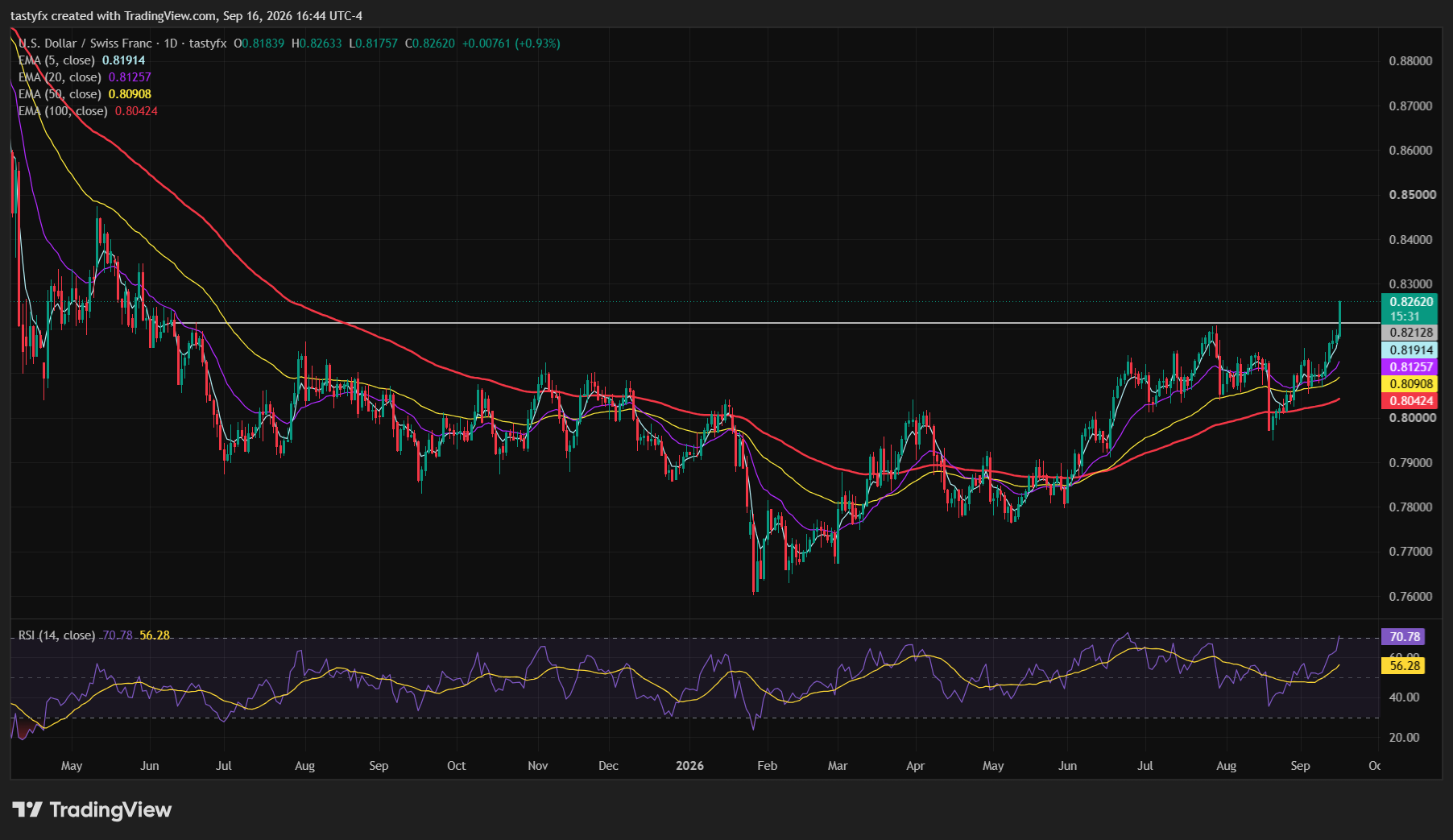This screenshot has height=840, width=1453.
Task: Click the Feb label on the time axis
Action: point(768,766)
